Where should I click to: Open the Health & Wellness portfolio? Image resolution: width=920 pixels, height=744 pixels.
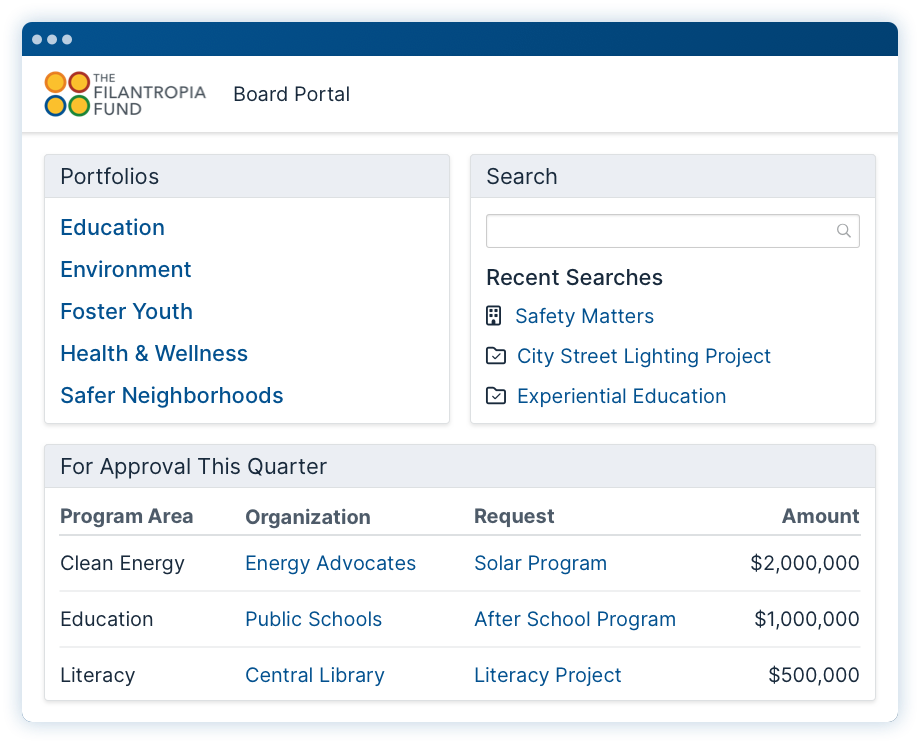click(x=154, y=353)
